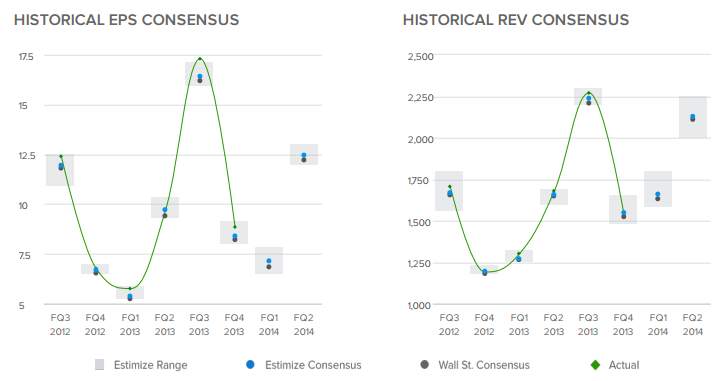Click the 2,500 label on REV axis
The height and width of the screenshot is (381, 726).
pos(420,56)
